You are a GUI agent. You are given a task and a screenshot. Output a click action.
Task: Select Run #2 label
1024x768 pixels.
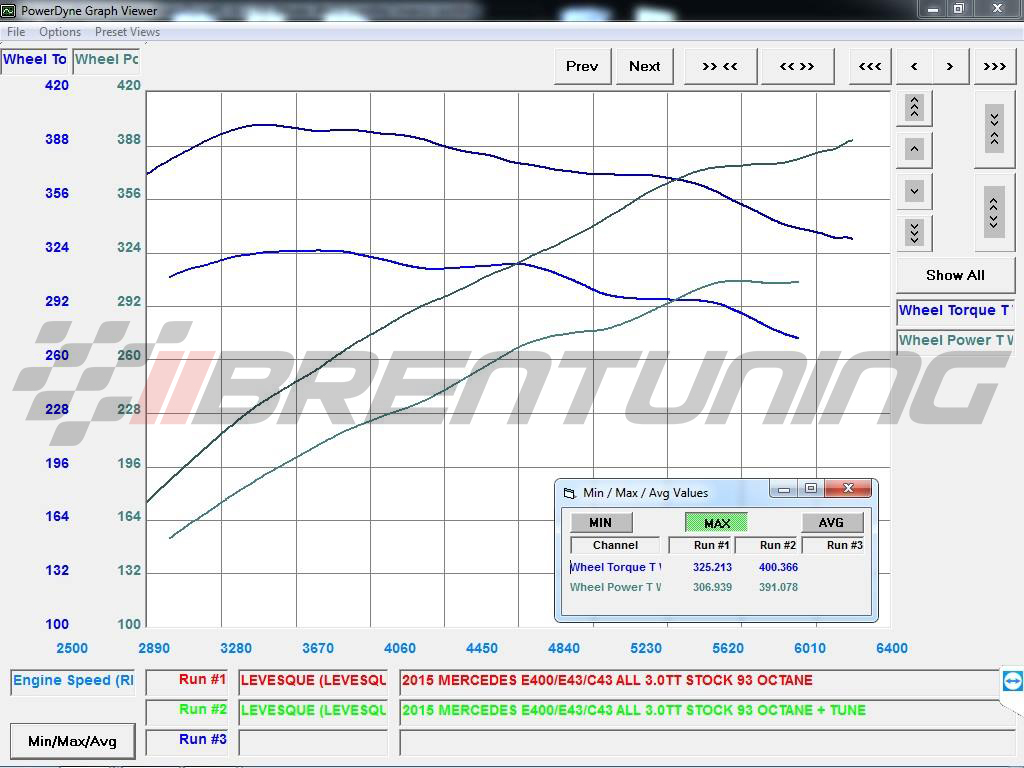pos(187,711)
